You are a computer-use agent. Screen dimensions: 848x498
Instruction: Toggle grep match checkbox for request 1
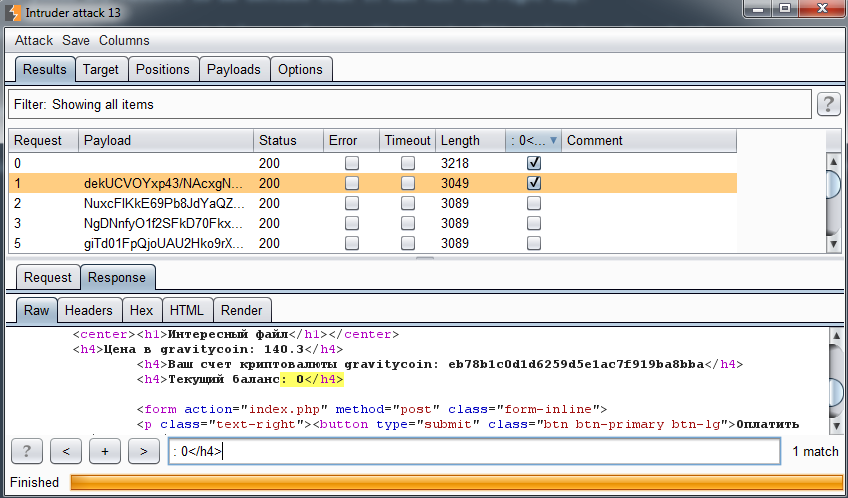(x=534, y=183)
